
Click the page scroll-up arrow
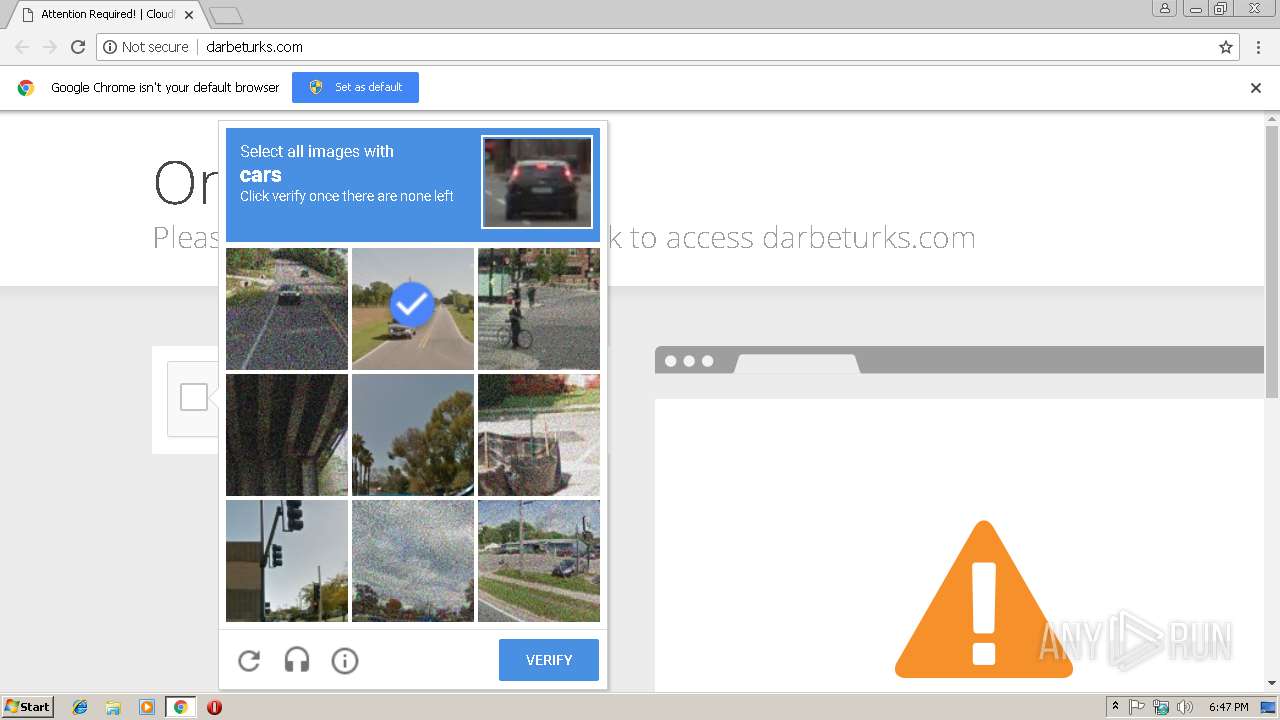coord(1272,119)
